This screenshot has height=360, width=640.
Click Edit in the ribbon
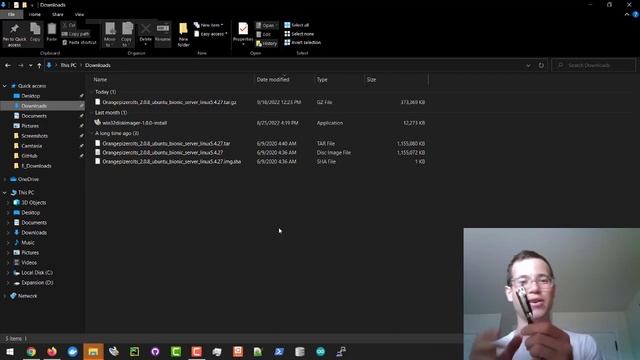[264, 34]
